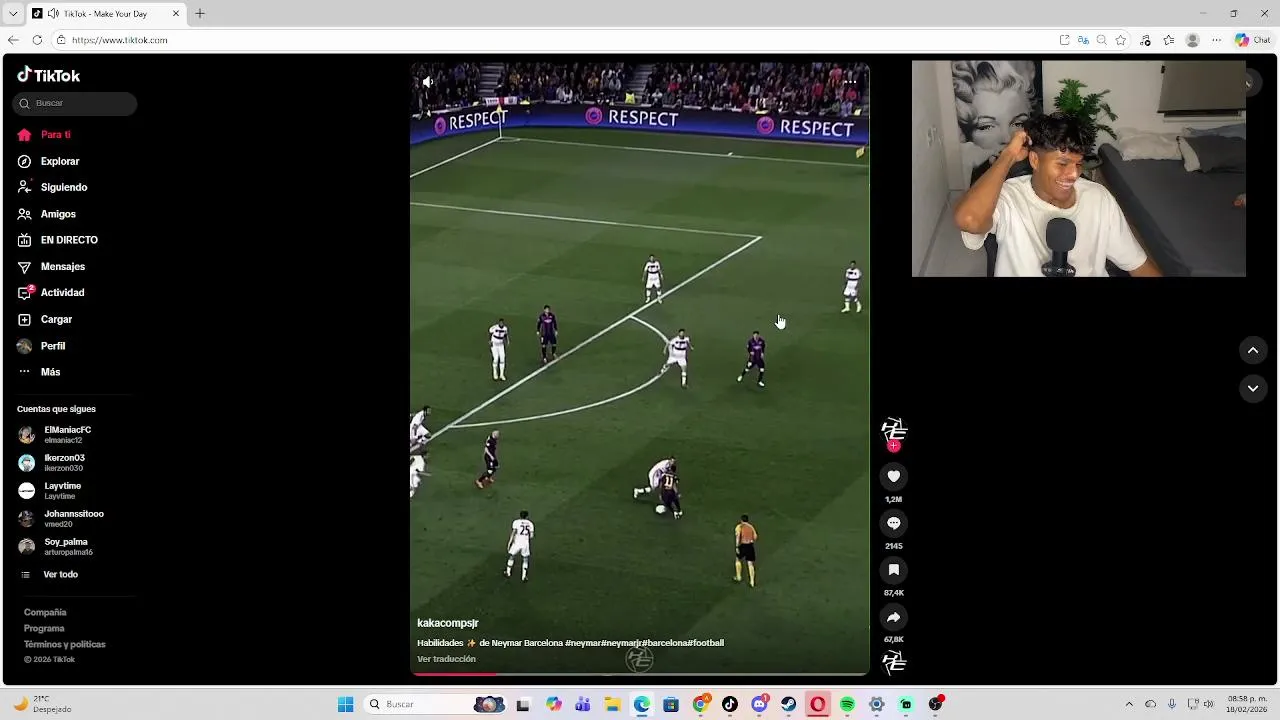
Task: Add page to favorites with star icon
Action: point(1121,40)
